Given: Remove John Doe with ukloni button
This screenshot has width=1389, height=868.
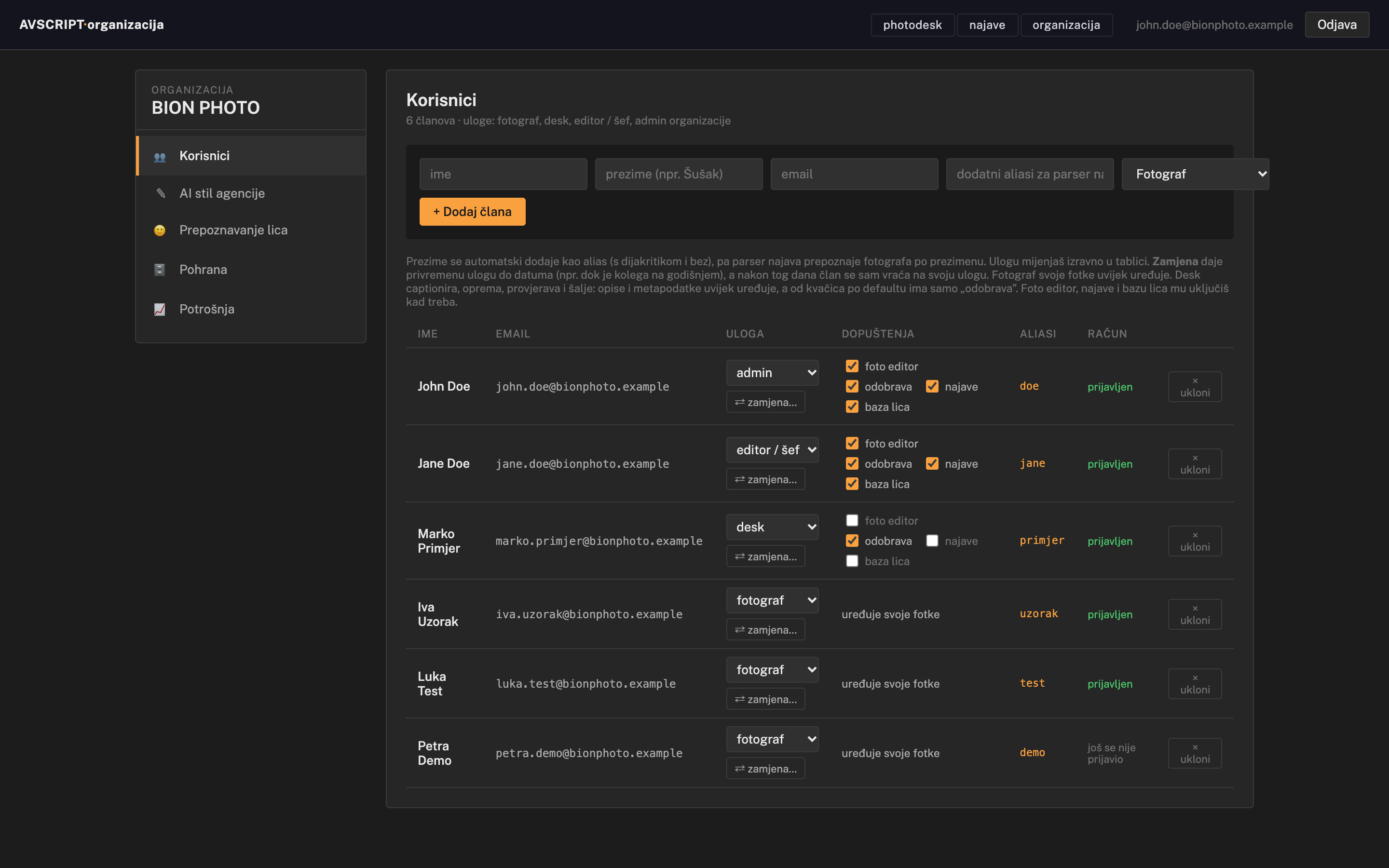Looking at the screenshot, I should point(1195,387).
